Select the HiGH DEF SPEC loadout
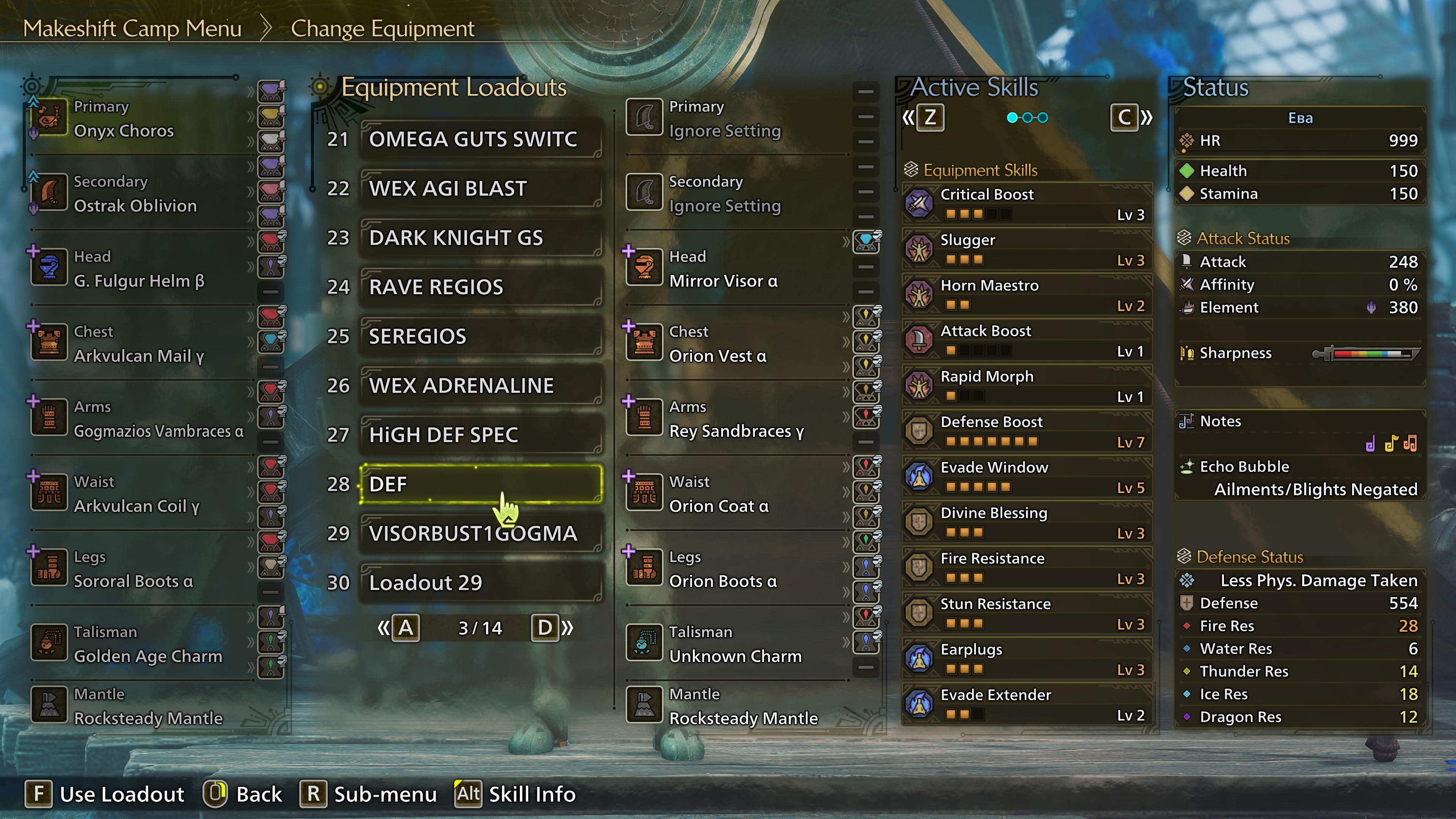Screen dimensions: 1456x819 pyautogui.click(x=481, y=435)
